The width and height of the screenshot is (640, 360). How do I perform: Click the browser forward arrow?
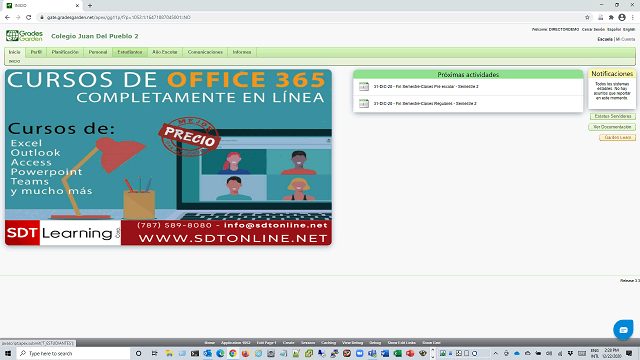[x=18, y=18]
